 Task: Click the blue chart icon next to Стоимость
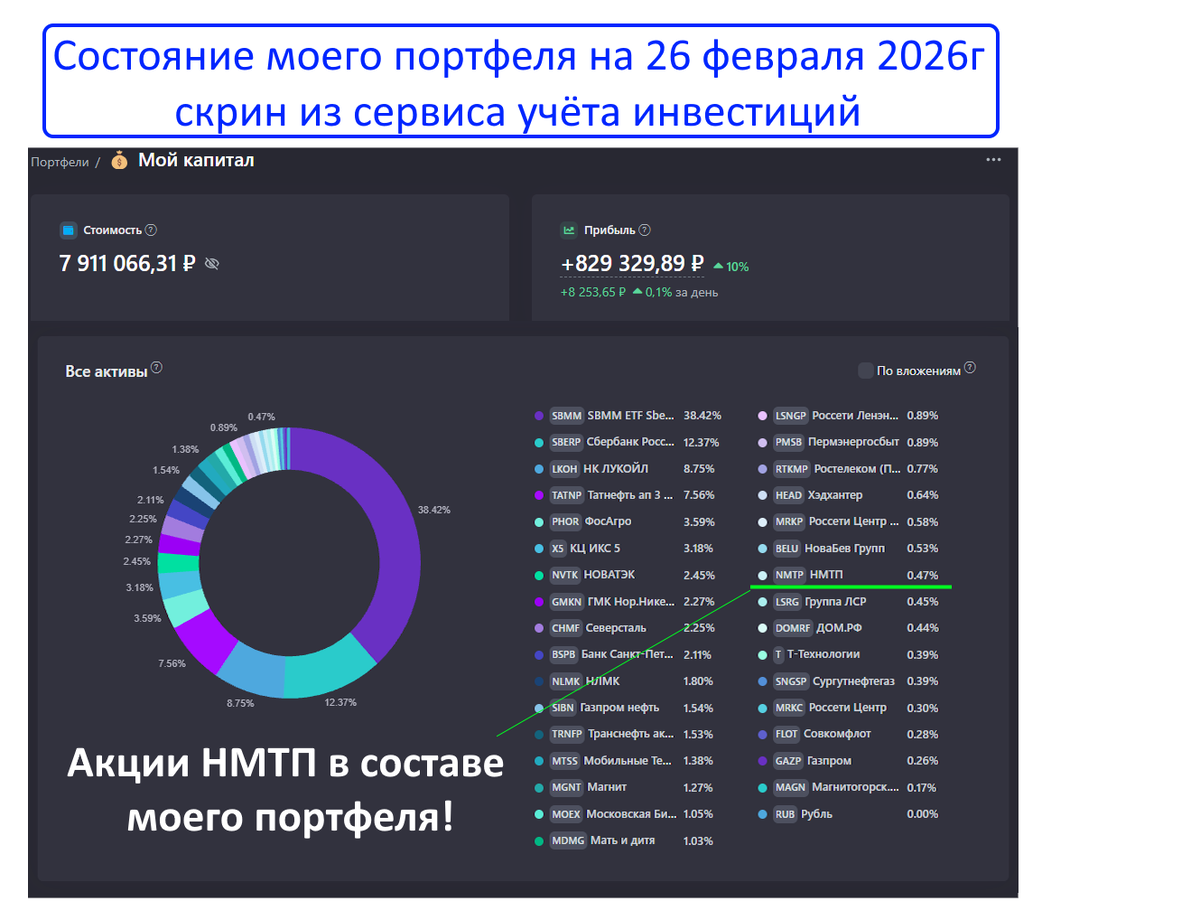pos(68,230)
